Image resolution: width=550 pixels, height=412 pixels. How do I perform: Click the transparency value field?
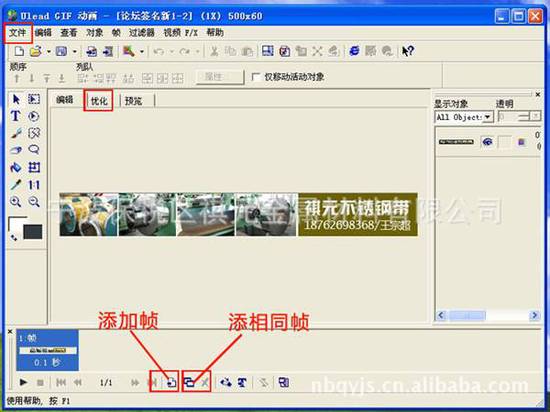point(508,116)
